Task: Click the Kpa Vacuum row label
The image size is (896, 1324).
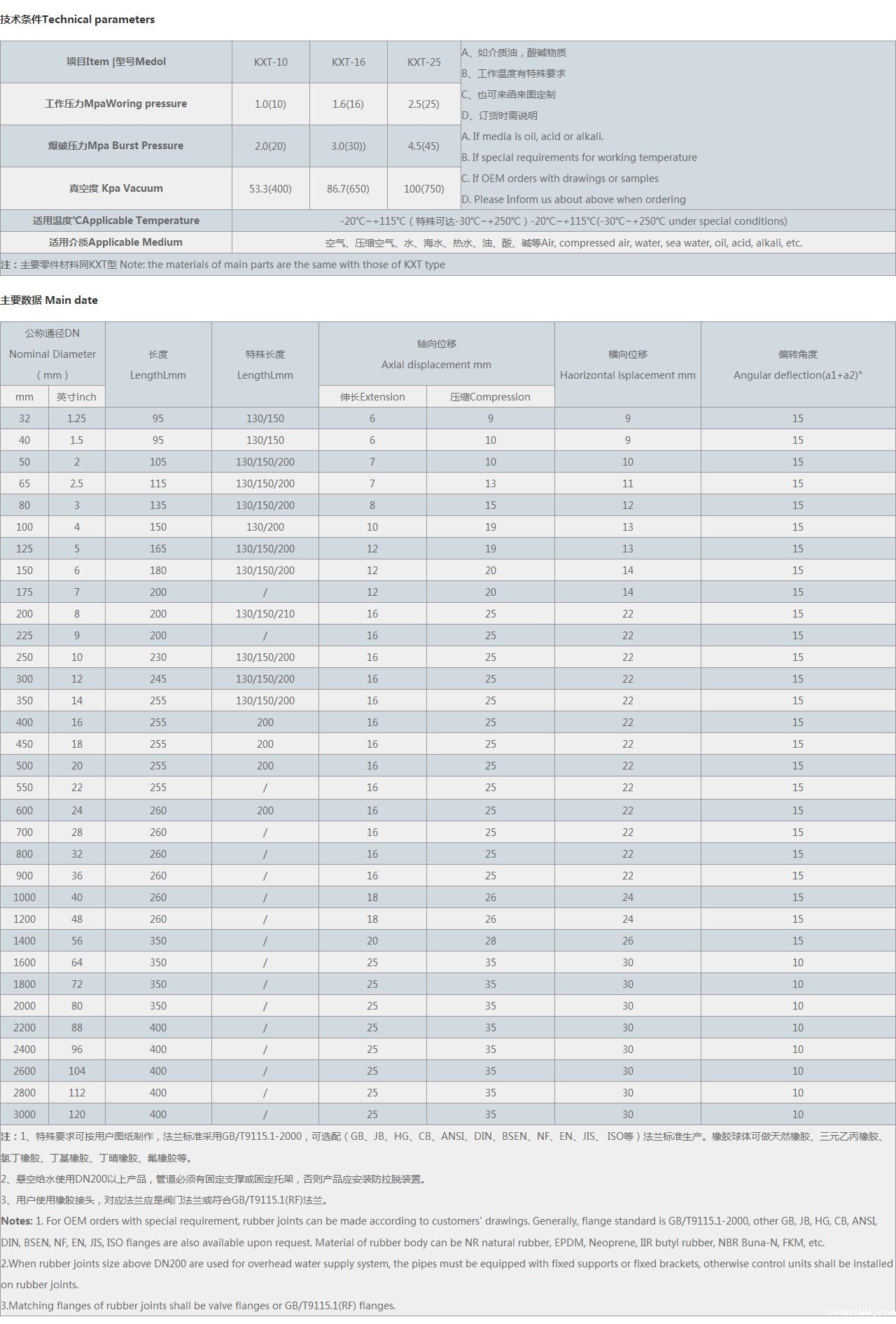Action: (115, 188)
